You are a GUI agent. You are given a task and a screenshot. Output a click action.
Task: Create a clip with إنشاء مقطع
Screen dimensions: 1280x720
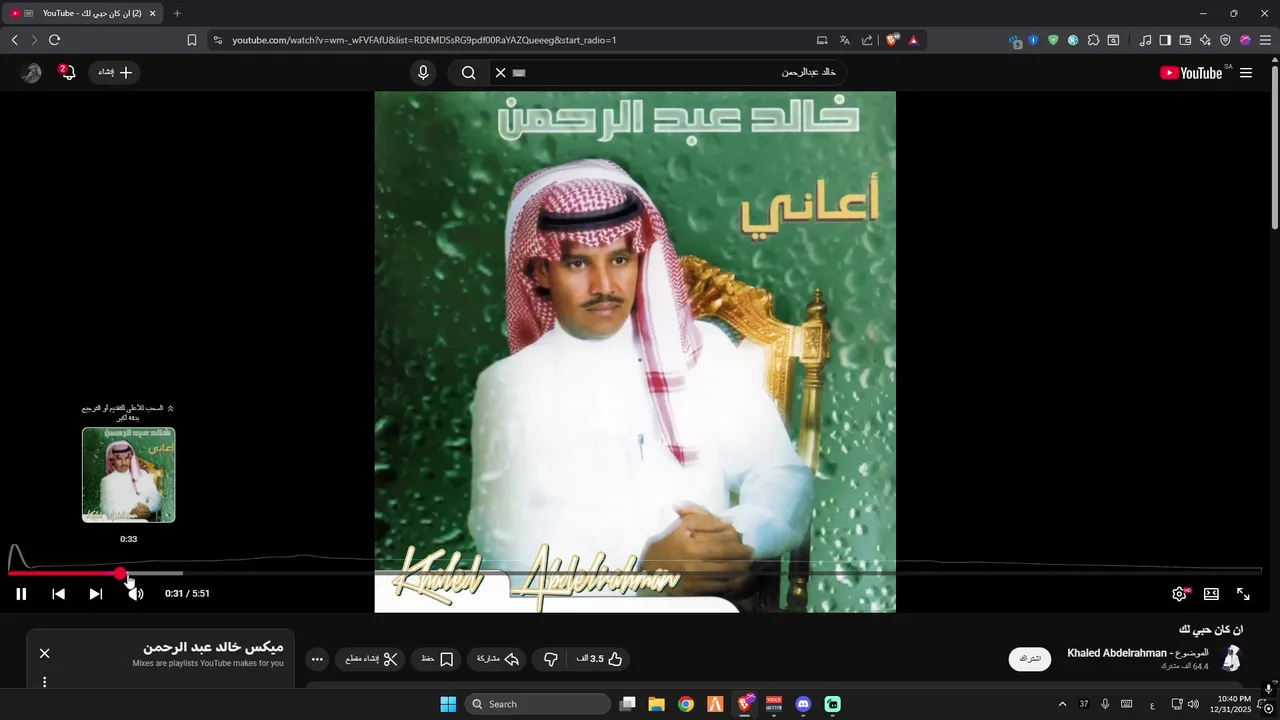click(x=372, y=659)
